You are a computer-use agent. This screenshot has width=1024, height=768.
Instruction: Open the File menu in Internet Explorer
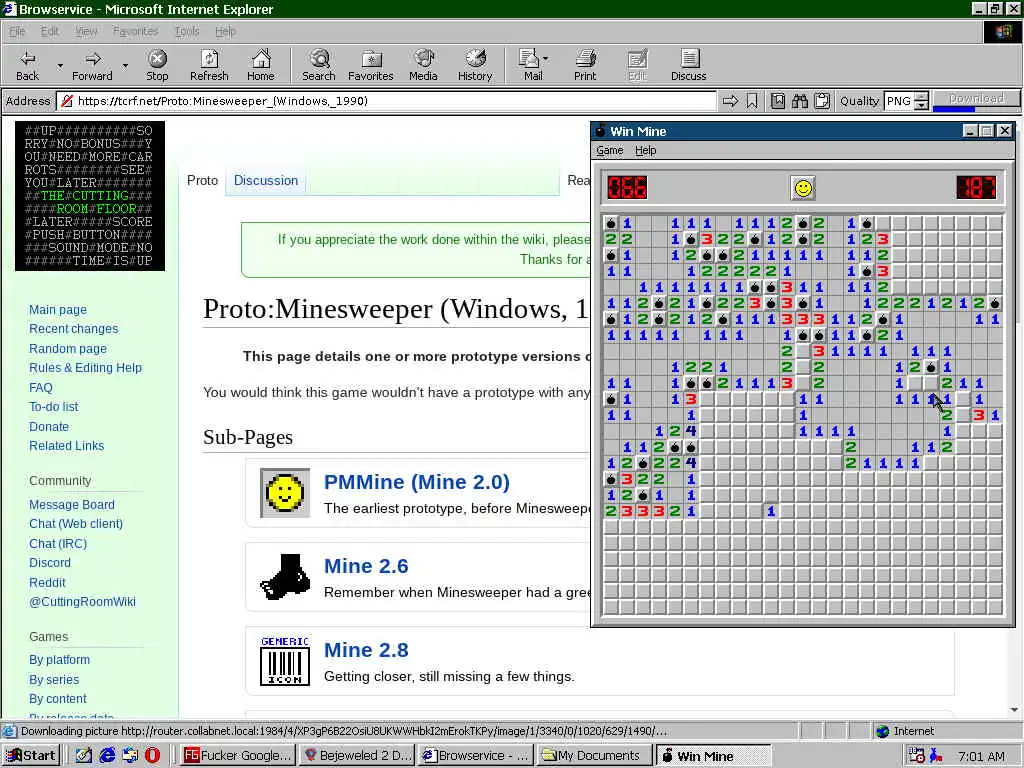point(17,31)
